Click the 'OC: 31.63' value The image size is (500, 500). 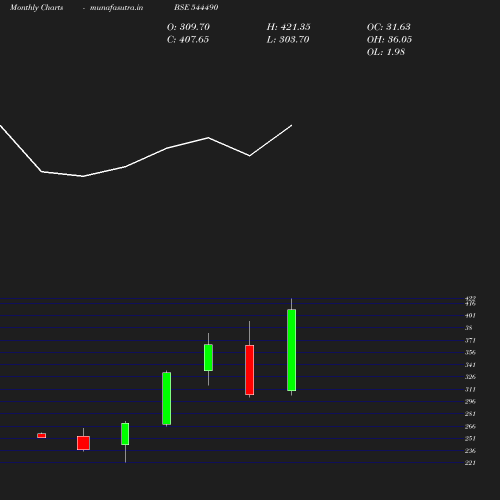point(389,27)
